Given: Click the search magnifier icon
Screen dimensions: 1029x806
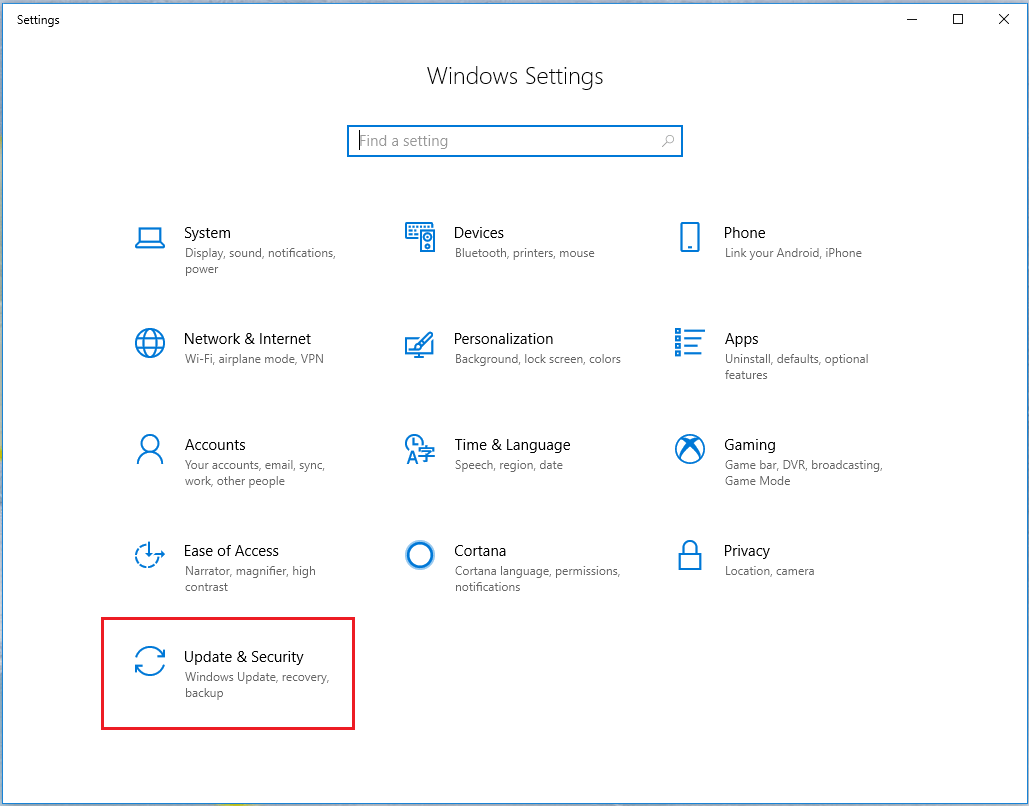Looking at the screenshot, I should pos(668,140).
